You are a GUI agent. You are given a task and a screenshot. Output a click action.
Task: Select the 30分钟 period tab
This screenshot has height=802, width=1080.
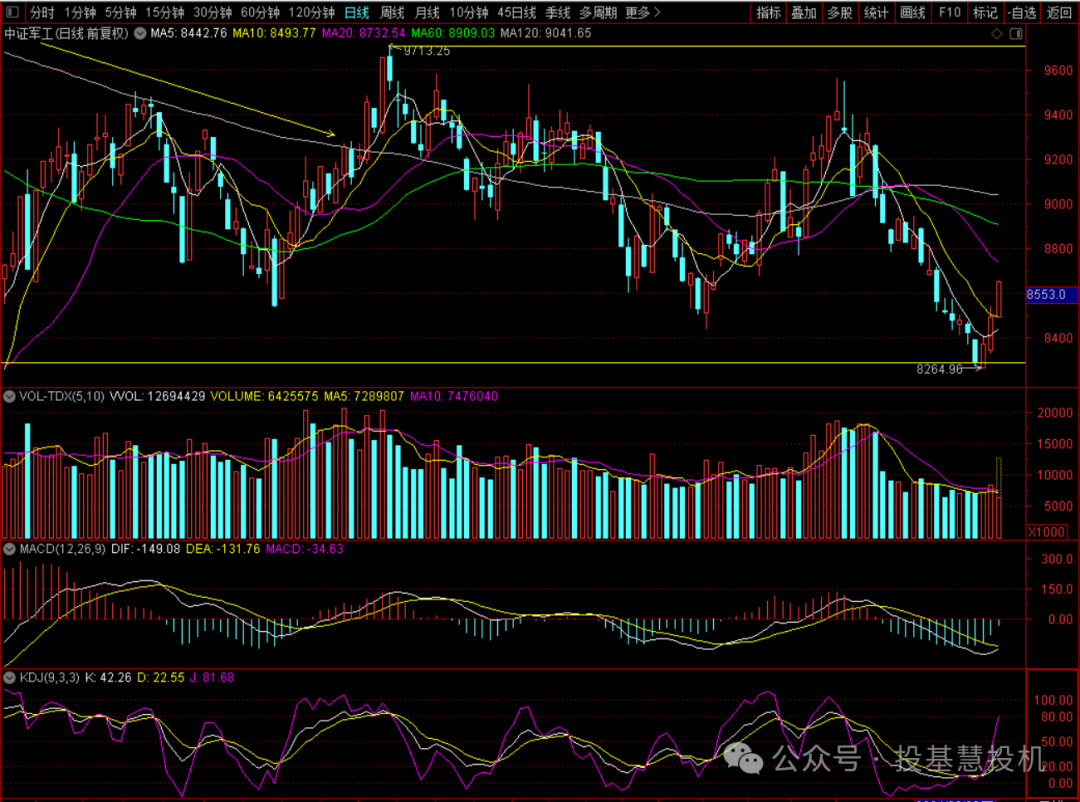212,12
